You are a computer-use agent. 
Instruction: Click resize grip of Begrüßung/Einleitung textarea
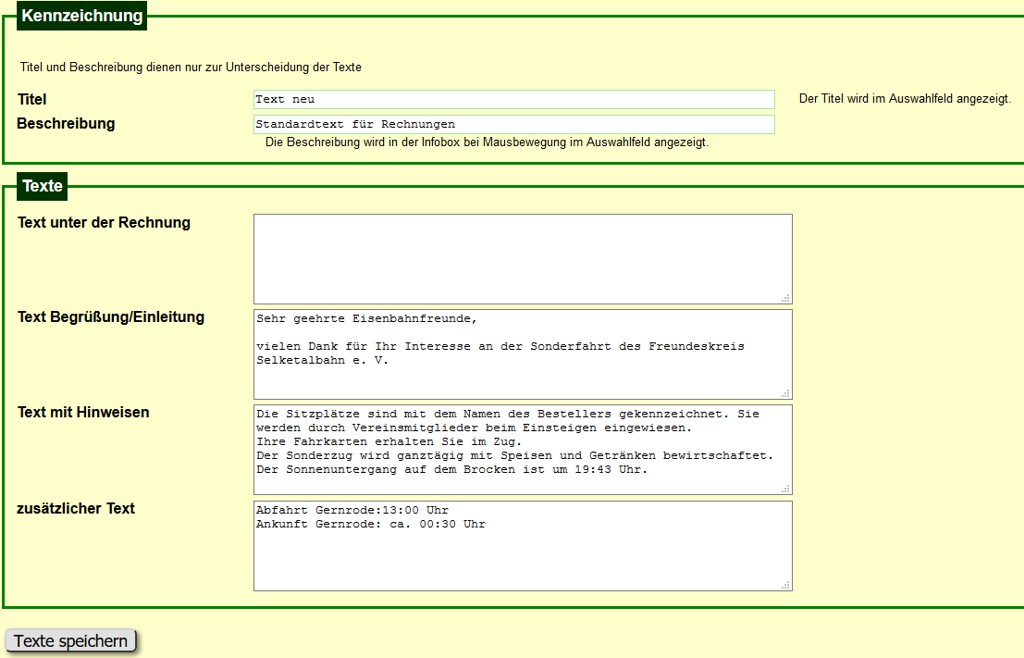pyautogui.click(x=786, y=393)
